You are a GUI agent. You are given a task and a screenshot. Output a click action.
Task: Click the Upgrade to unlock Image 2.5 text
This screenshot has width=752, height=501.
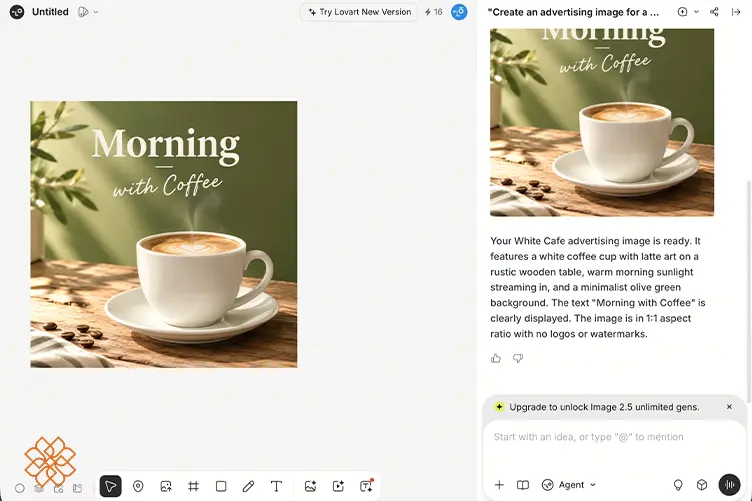pos(604,407)
